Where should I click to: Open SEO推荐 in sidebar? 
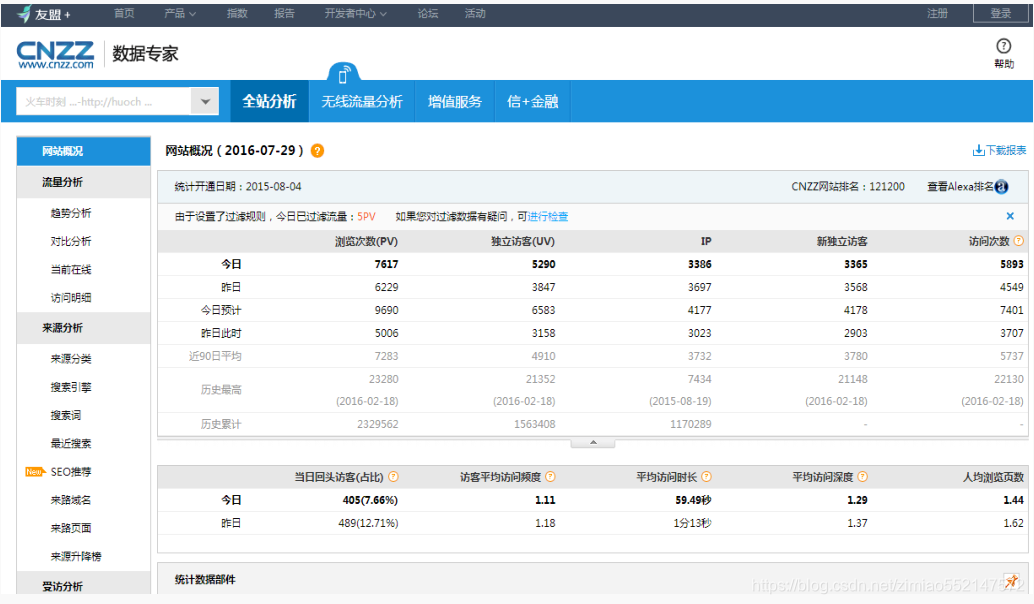pyautogui.click(x=71, y=472)
